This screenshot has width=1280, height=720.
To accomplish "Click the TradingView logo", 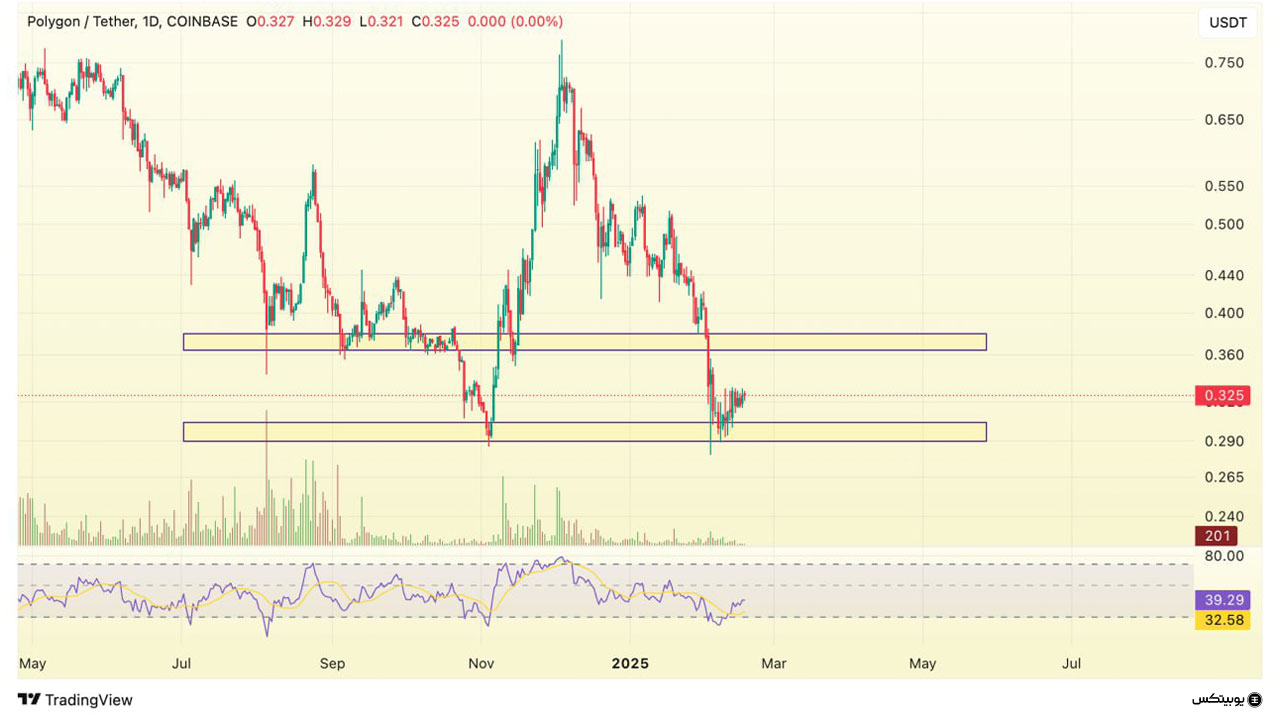I will 75,700.
